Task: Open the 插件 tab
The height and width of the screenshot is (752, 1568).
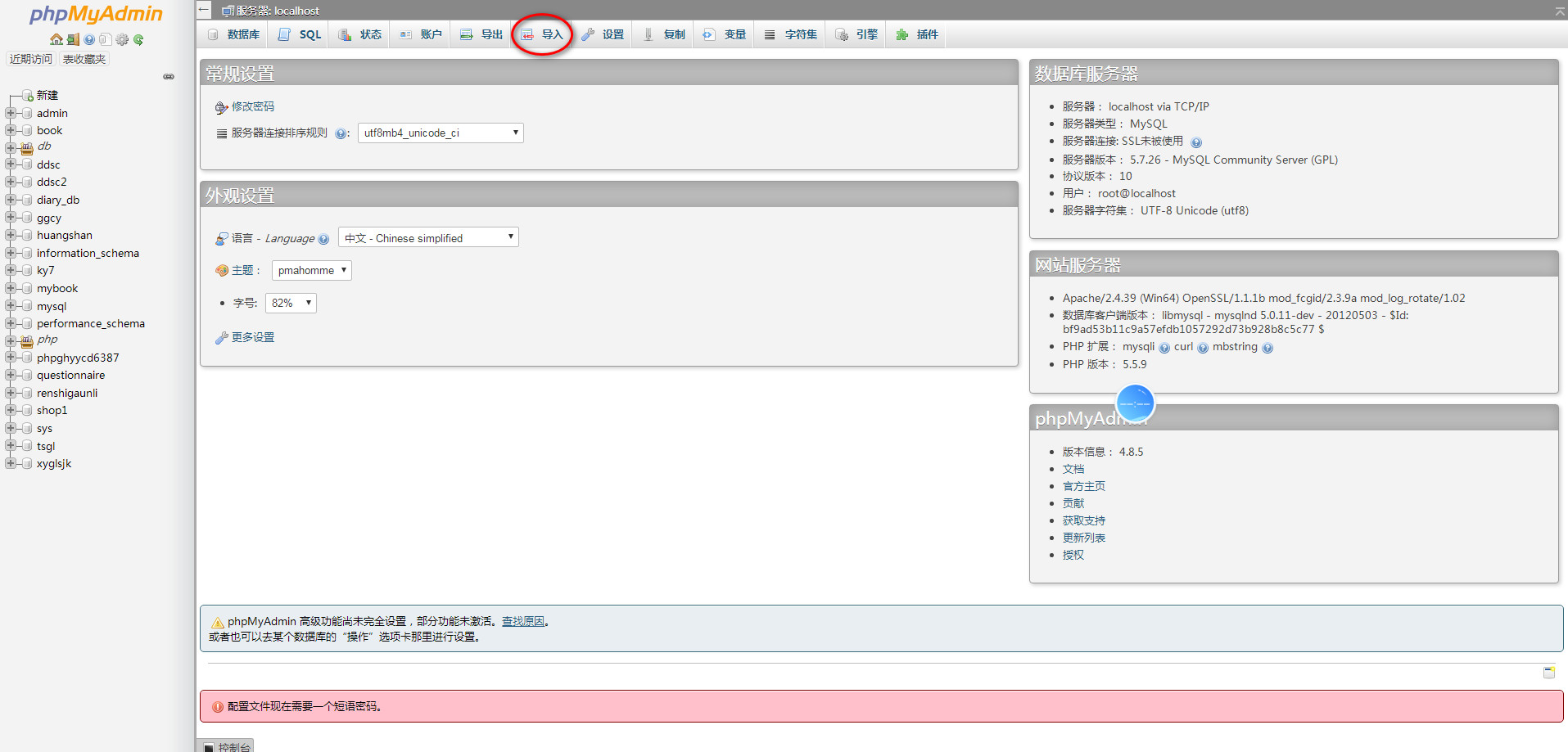Action: pos(917,34)
